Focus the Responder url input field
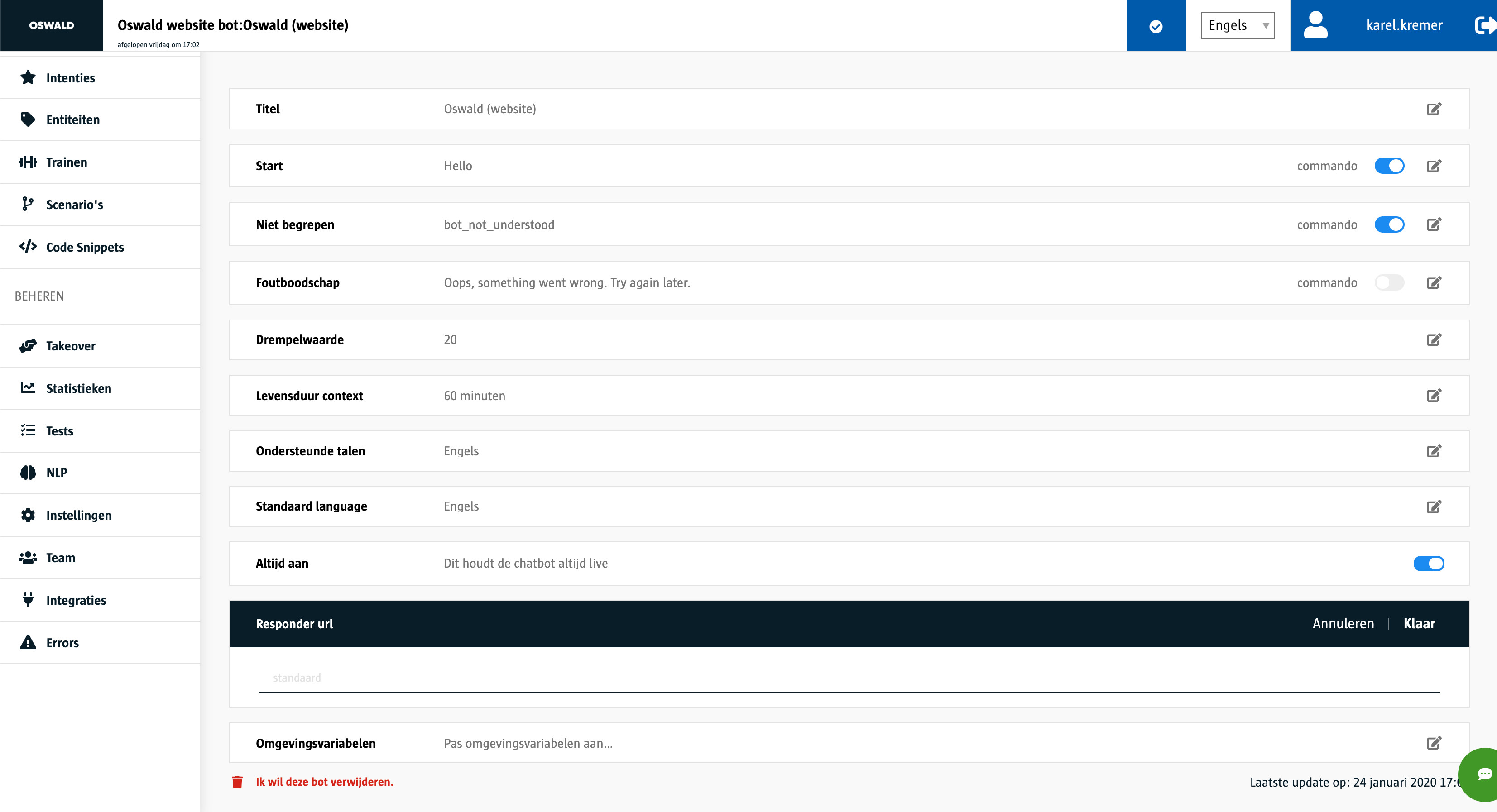 click(849, 677)
